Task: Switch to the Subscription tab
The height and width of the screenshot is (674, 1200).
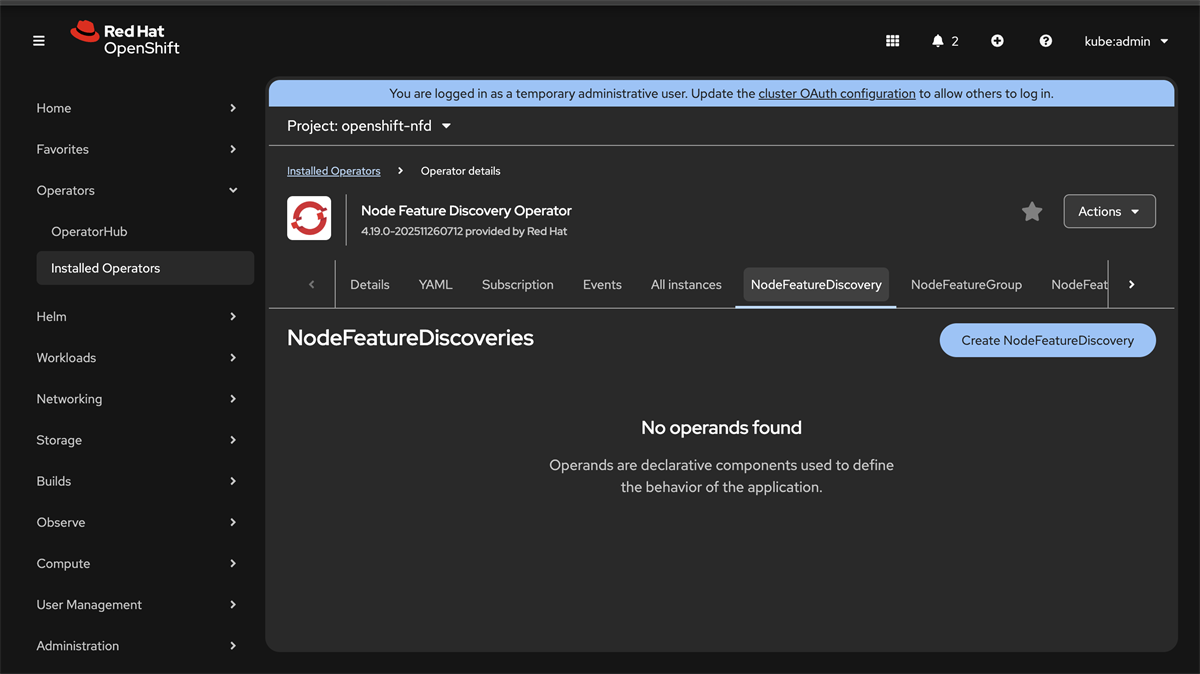Action: (517, 285)
